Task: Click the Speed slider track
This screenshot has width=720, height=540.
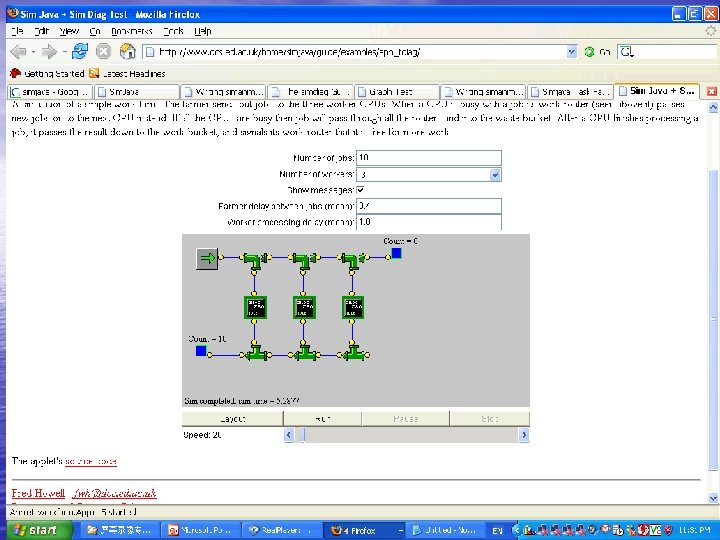Action: pyautogui.click(x=410, y=435)
